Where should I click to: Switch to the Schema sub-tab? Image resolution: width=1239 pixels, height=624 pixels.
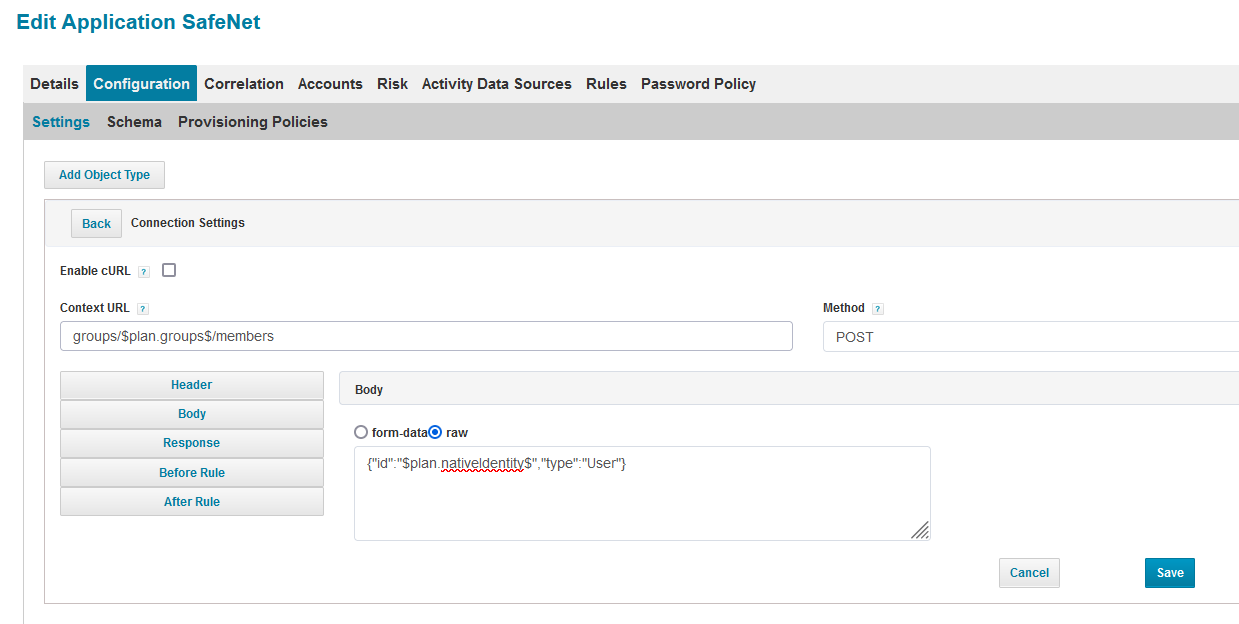[134, 122]
